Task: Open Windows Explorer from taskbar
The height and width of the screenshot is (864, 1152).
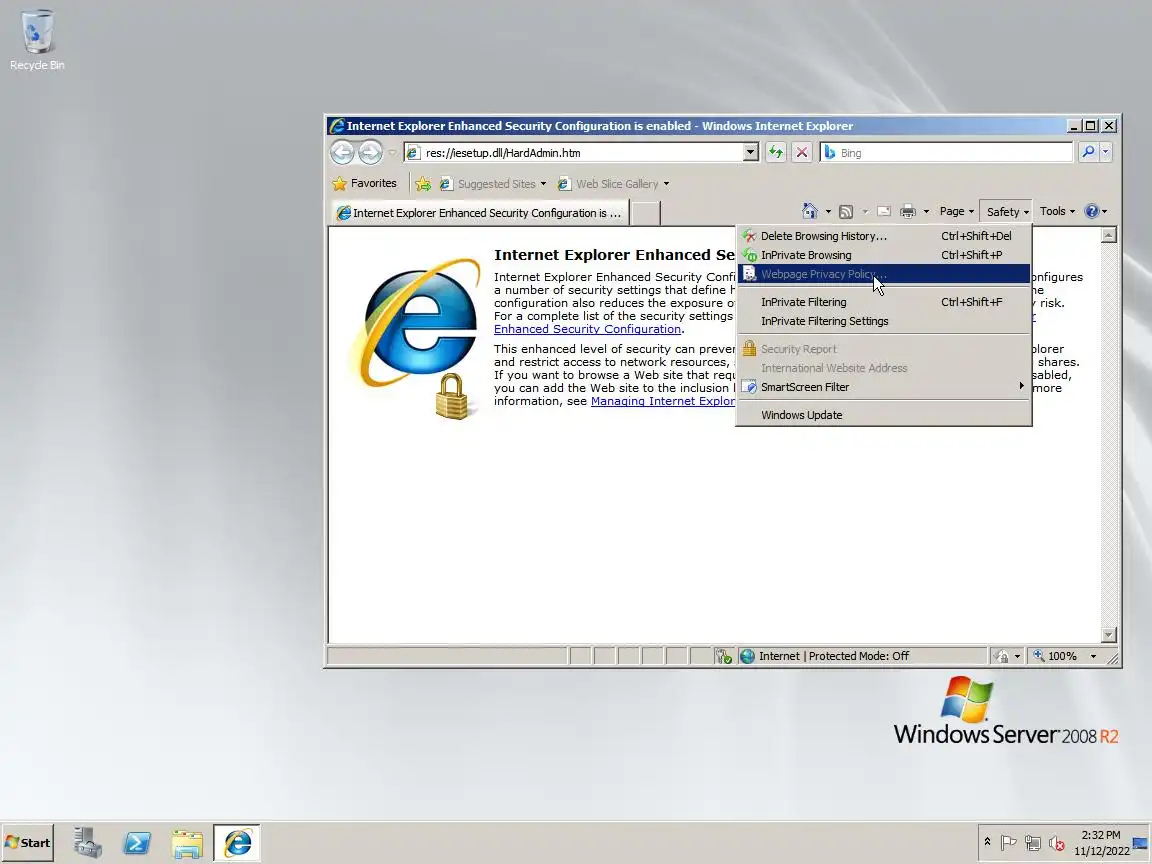Action: point(187,843)
